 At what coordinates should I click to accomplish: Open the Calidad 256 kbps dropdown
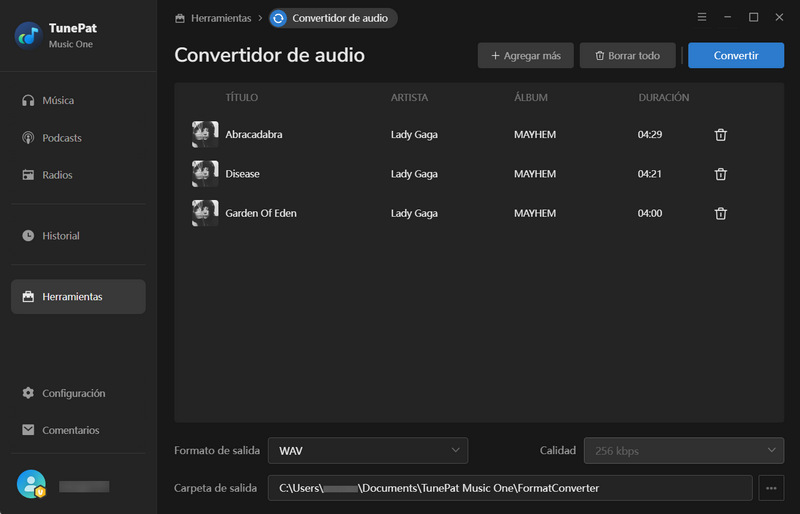[684, 451]
